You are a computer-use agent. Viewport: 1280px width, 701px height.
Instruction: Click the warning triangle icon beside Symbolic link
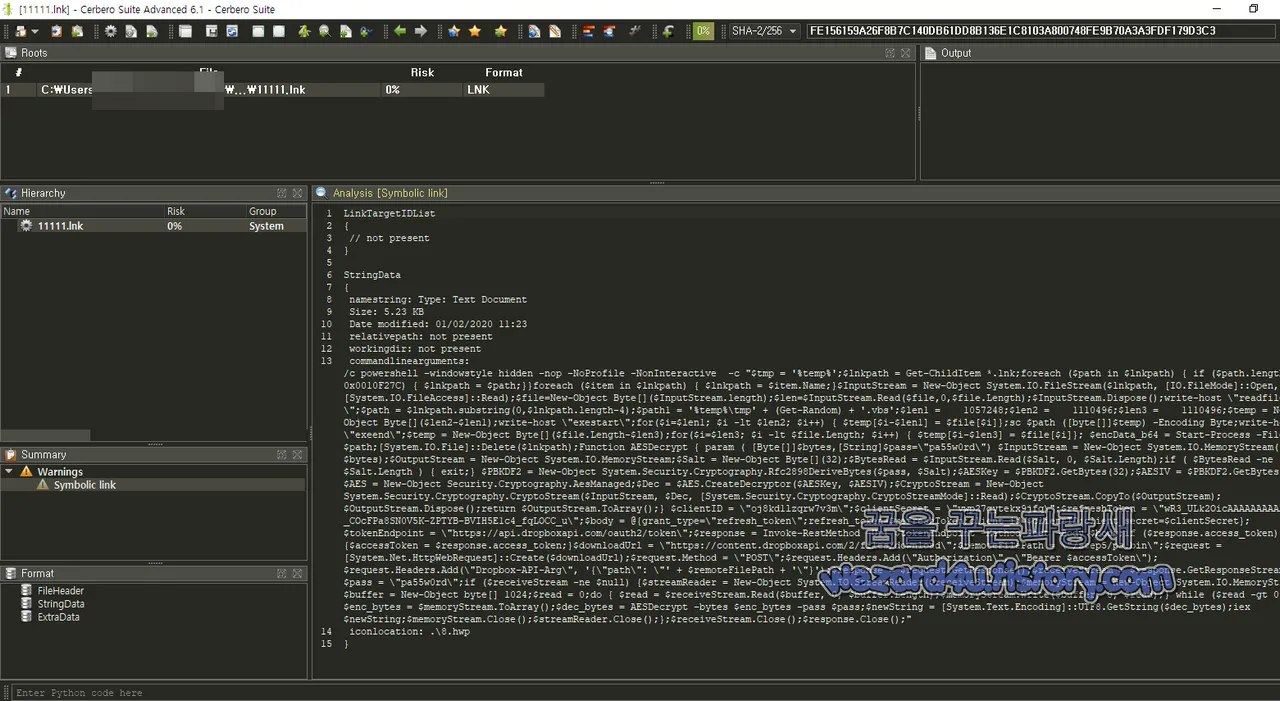pos(43,485)
